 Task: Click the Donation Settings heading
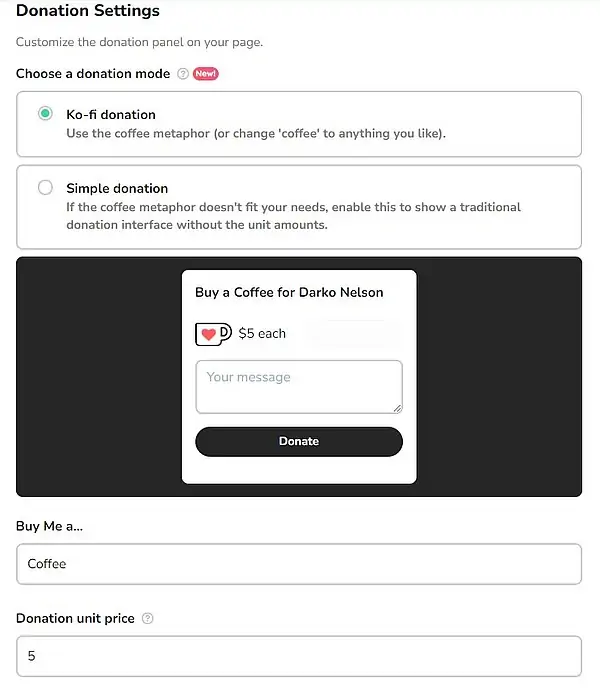click(88, 11)
